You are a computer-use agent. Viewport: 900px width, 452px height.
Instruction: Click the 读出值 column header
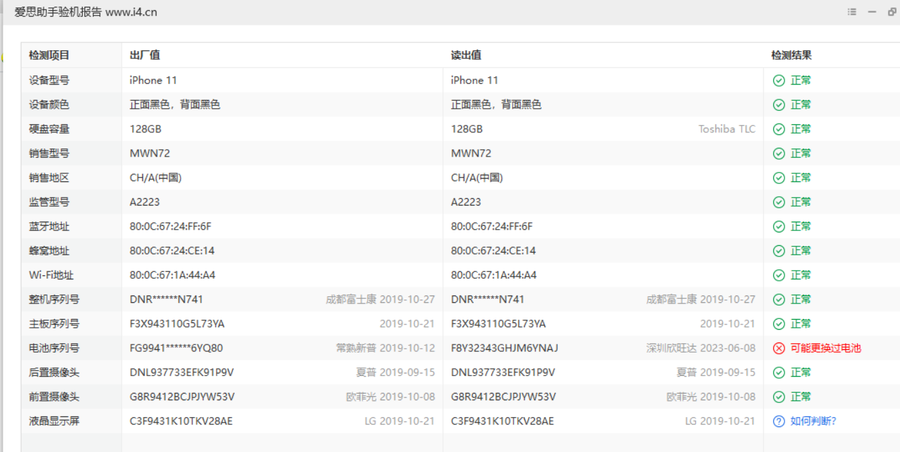[x=466, y=55]
